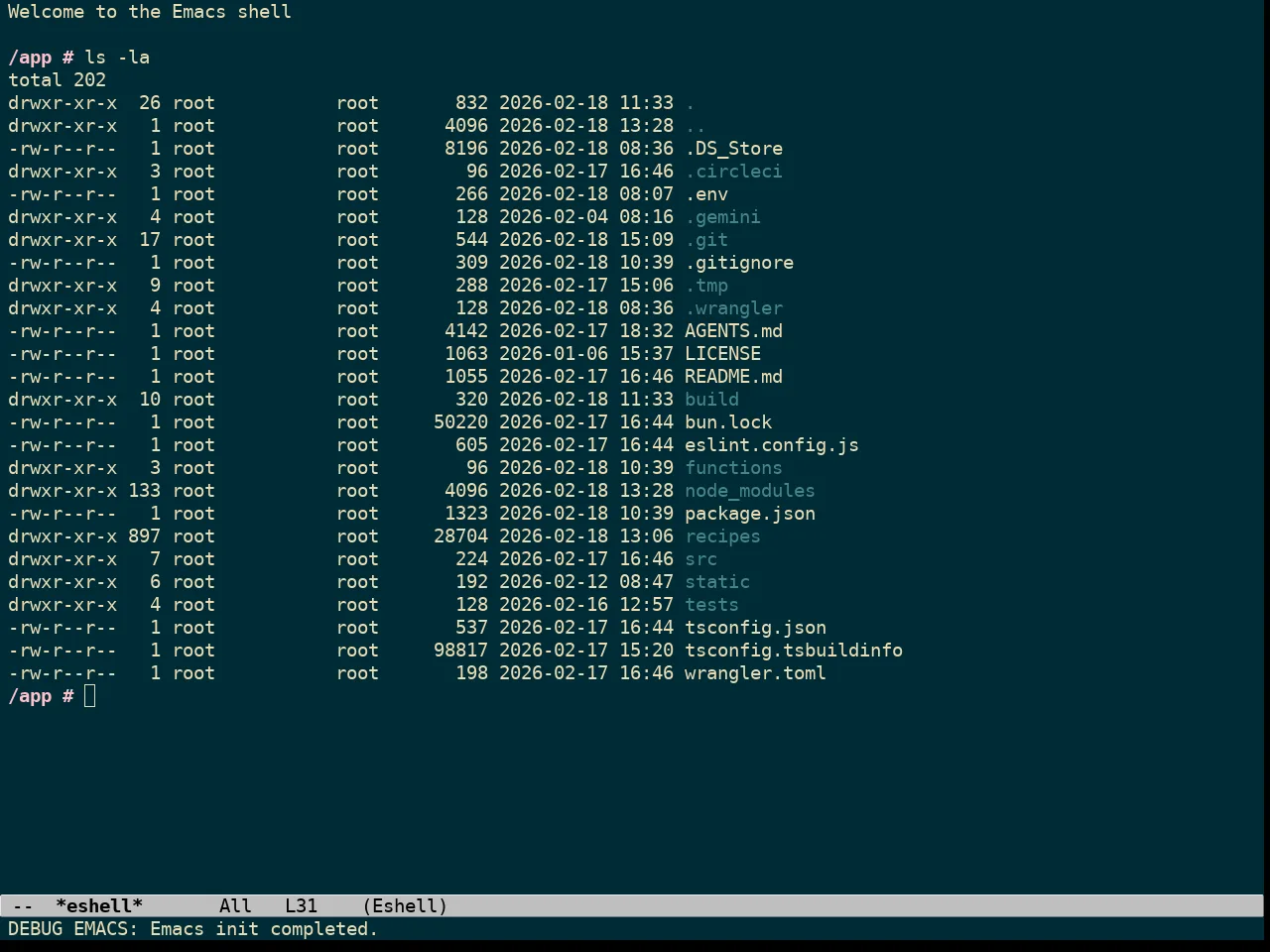
Task: Click the .tmp directory name
Action: pos(706,286)
